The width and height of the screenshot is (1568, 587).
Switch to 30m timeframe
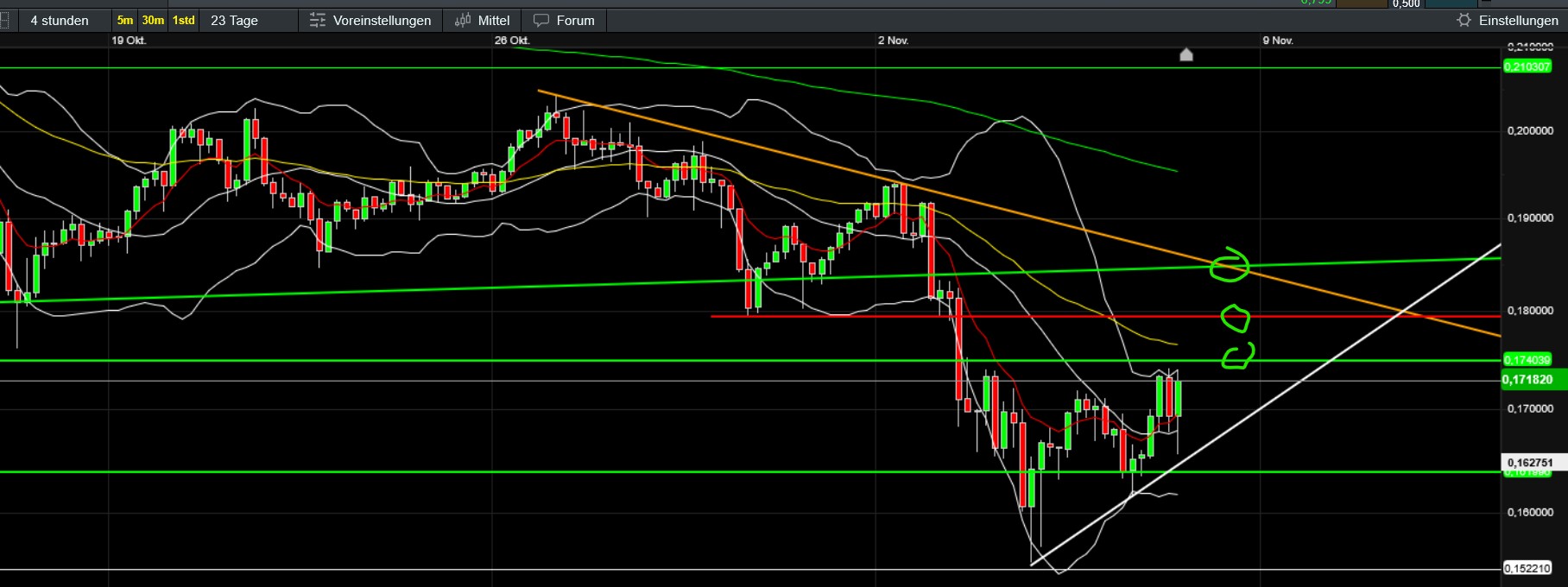pos(153,20)
